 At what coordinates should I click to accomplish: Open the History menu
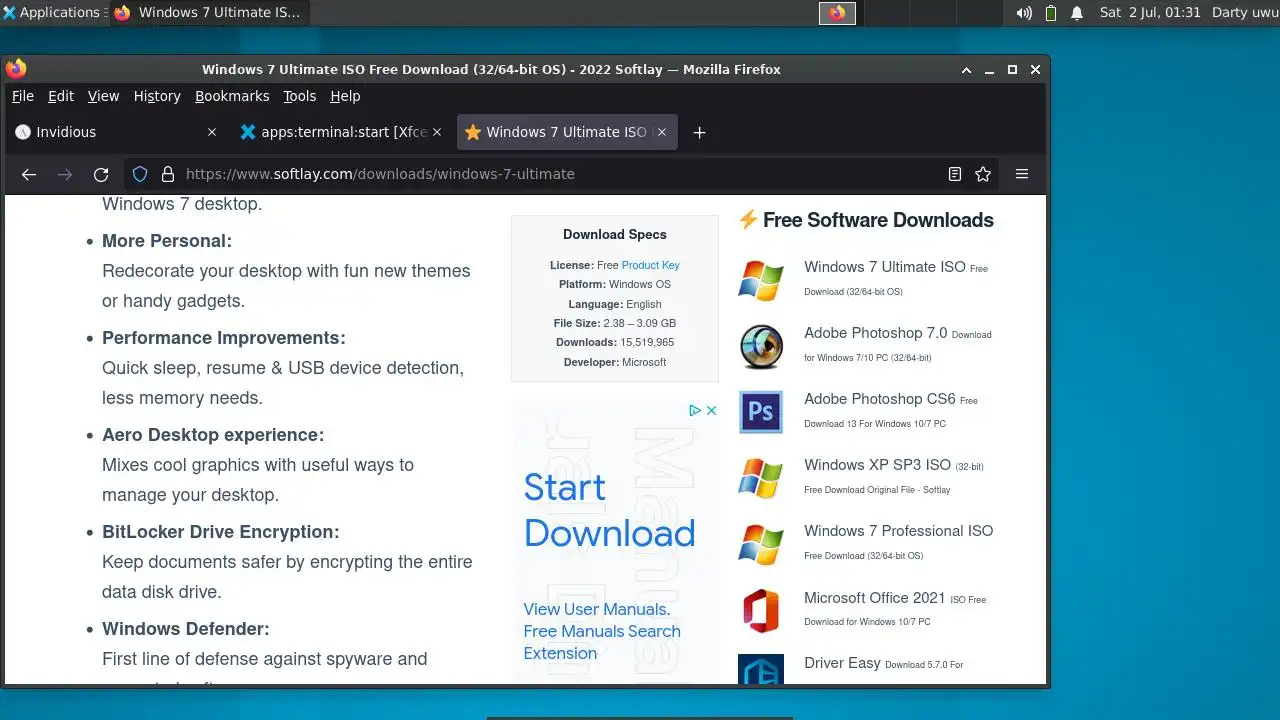[x=157, y=96]
